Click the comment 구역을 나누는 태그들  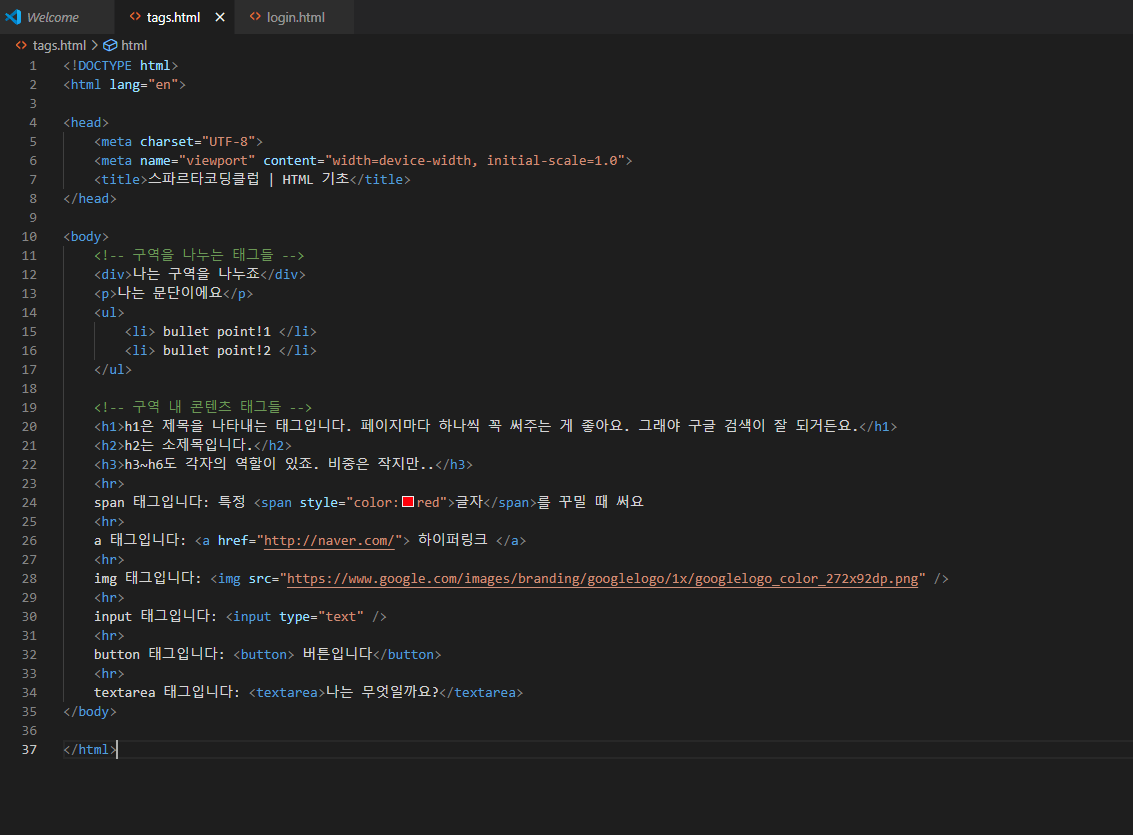click(199, 255)
